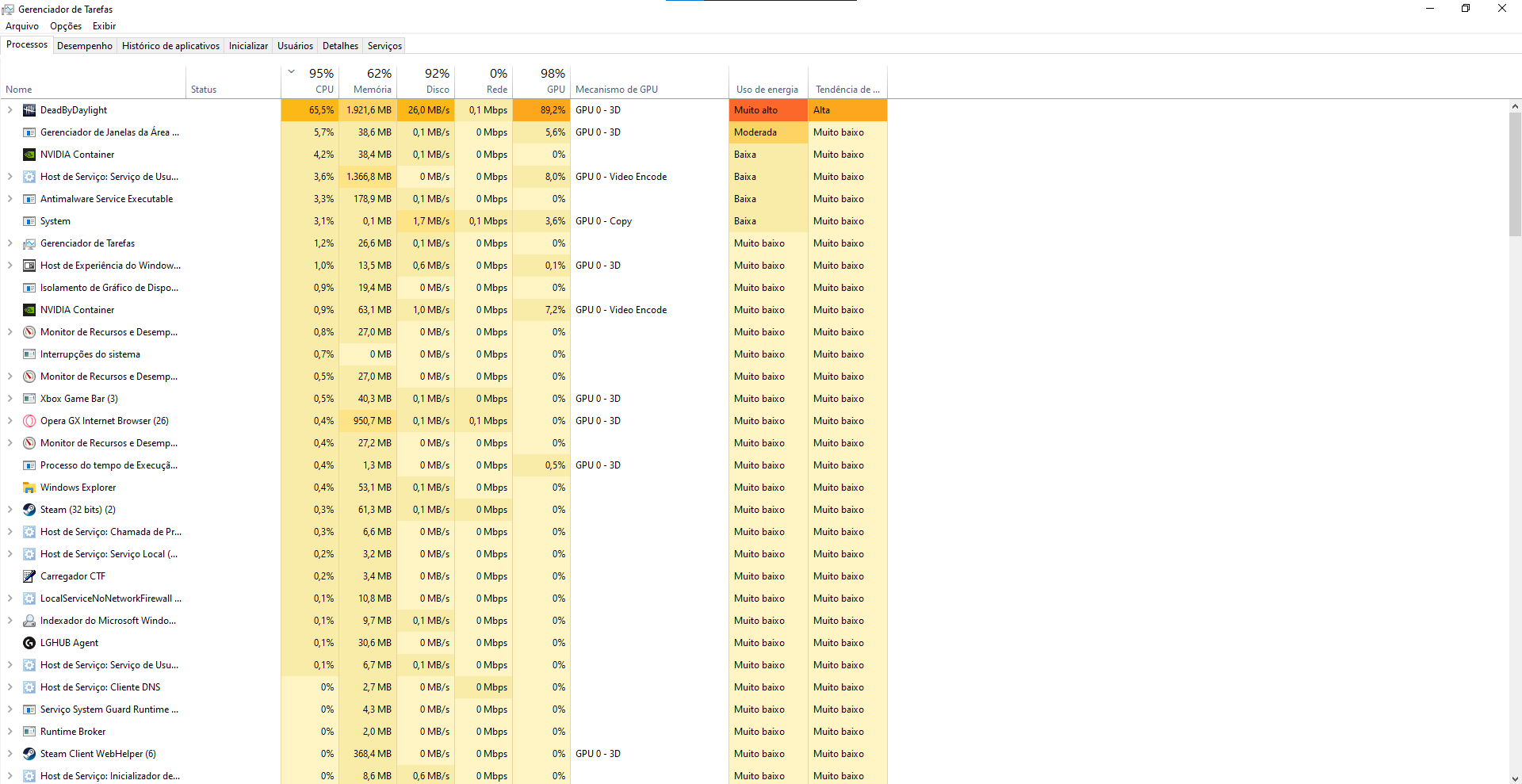
Task: Click the Gerenciador de Janelas da Área icon
Action: pos(29,132)
